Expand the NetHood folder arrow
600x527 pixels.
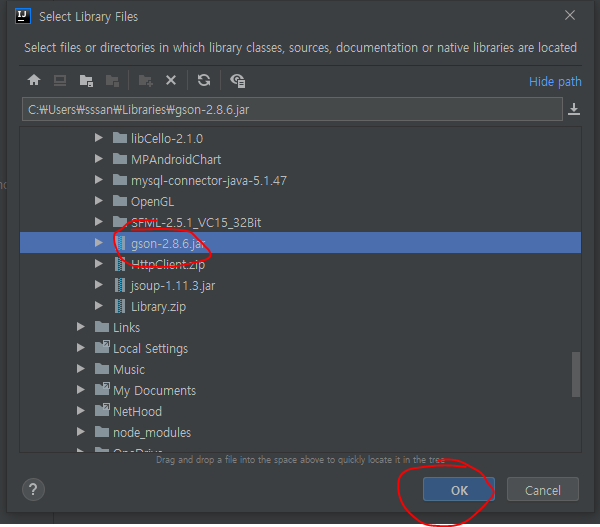coord(81,411)
